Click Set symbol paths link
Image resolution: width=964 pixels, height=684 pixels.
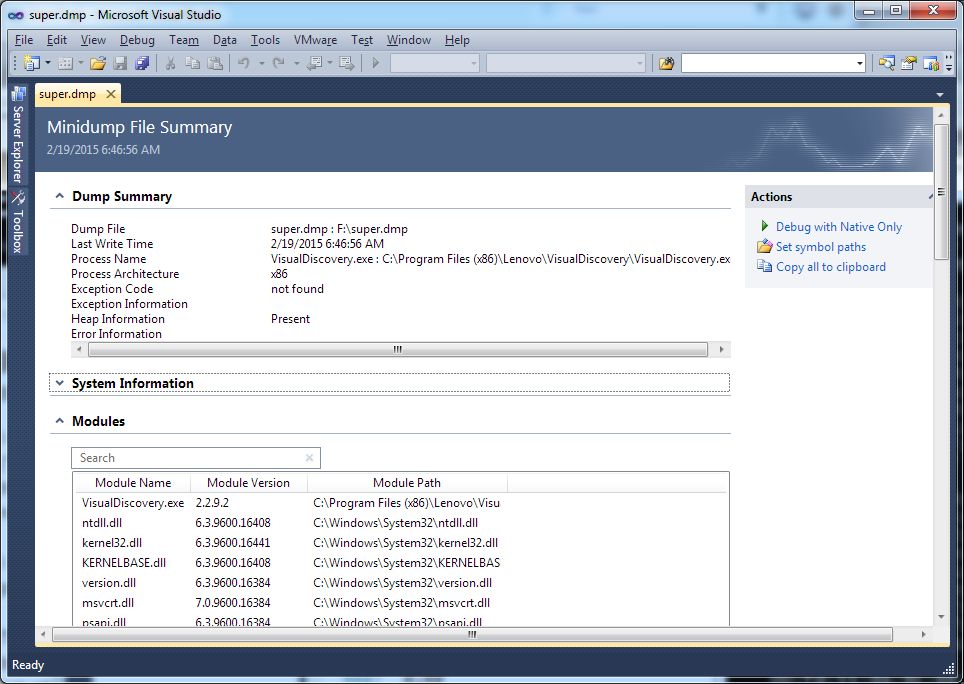coord(821,247)
